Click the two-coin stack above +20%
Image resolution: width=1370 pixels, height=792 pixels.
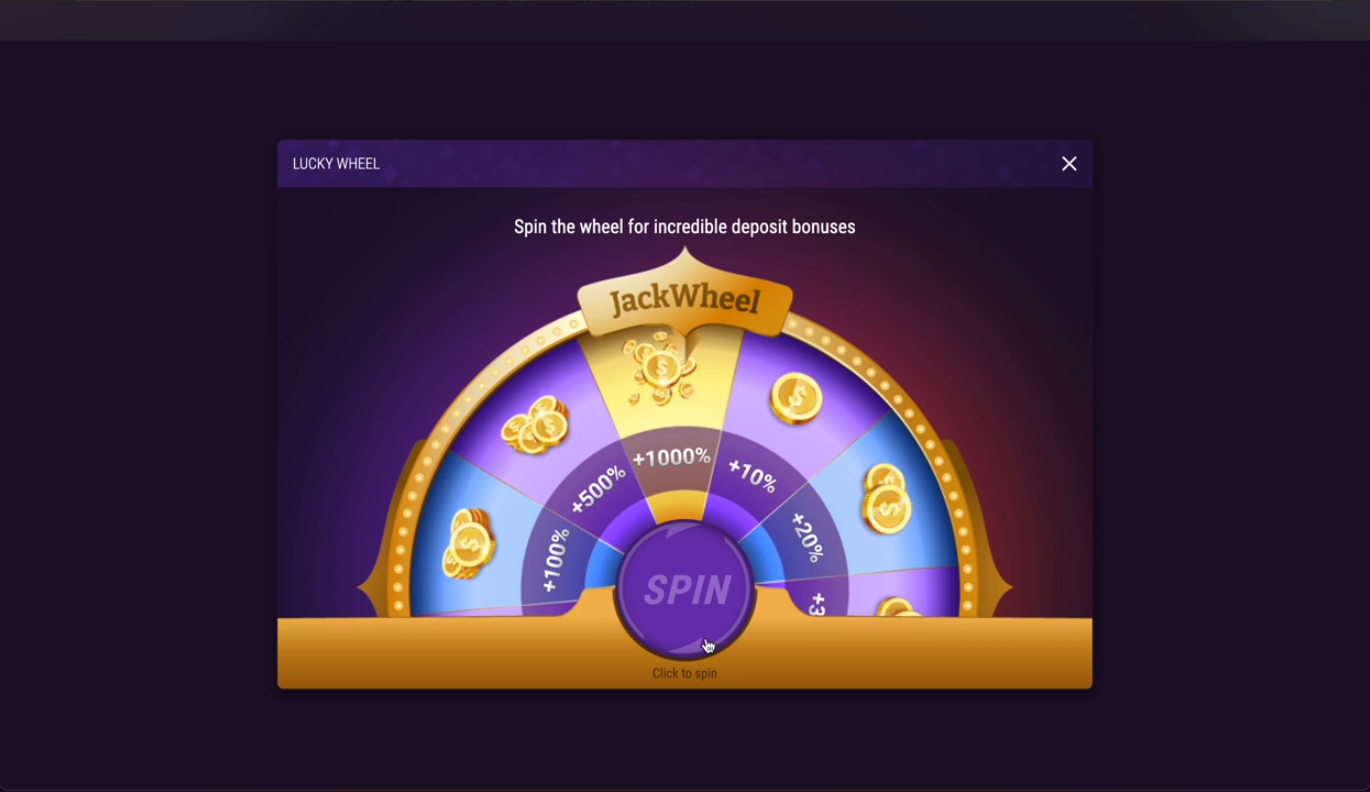(x=886, y=498)
